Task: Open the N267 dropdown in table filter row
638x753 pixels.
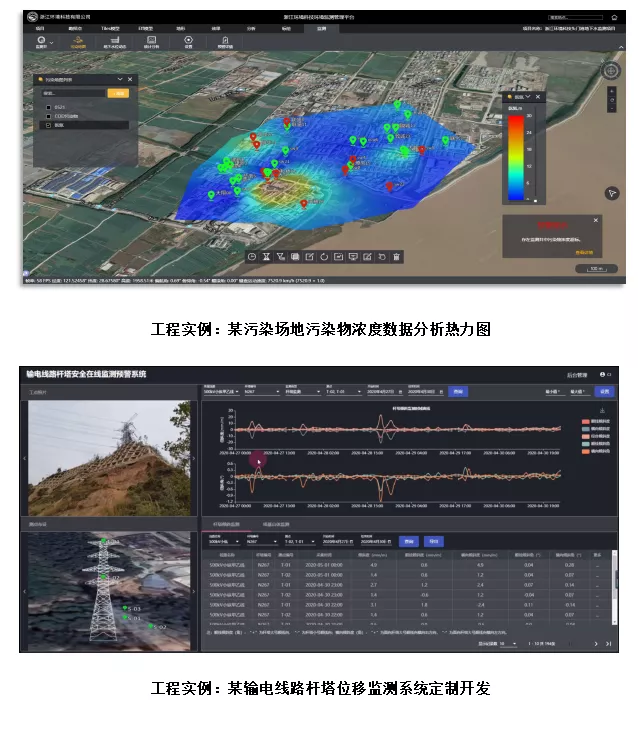Action: click(x=262, y=542)
